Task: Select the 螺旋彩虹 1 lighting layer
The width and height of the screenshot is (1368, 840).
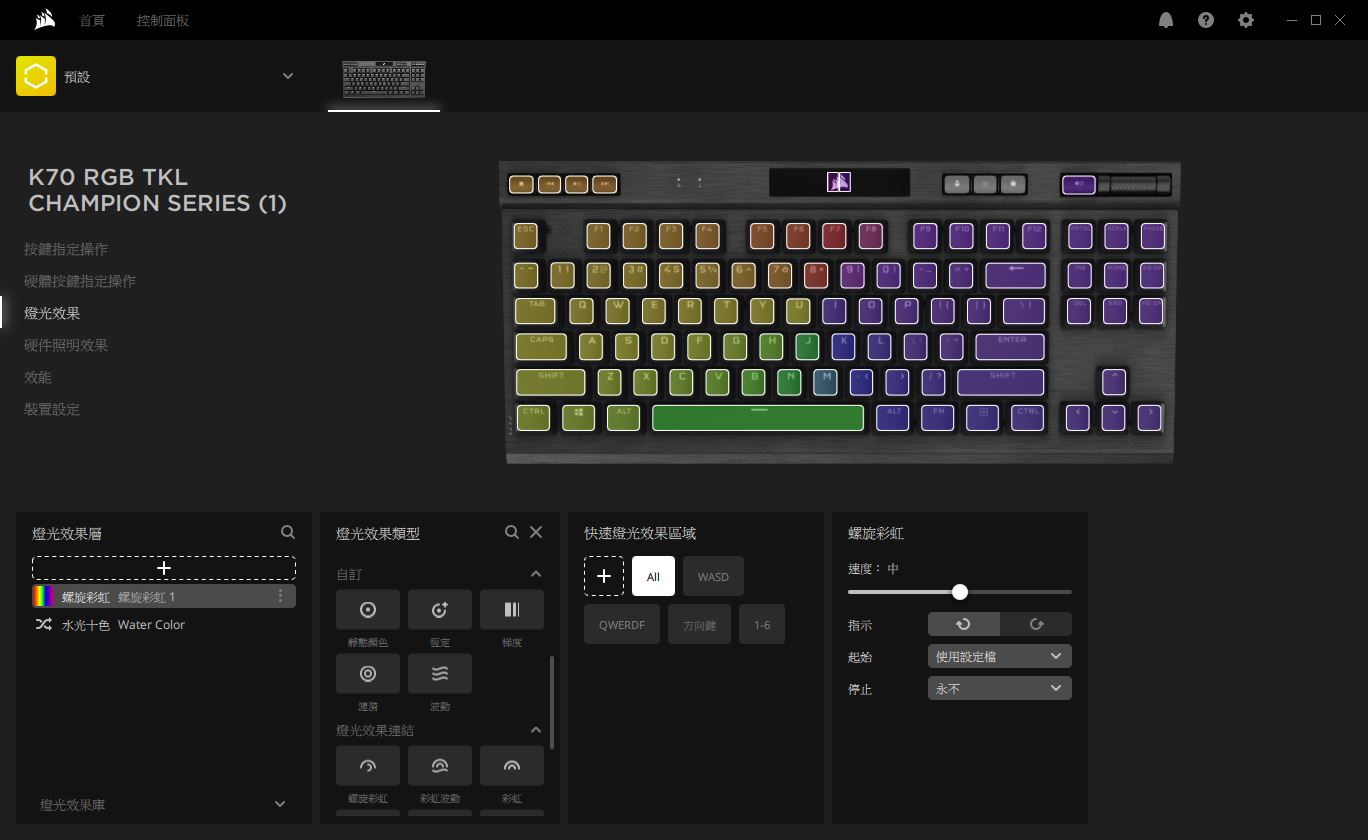Action: (164, 596)
